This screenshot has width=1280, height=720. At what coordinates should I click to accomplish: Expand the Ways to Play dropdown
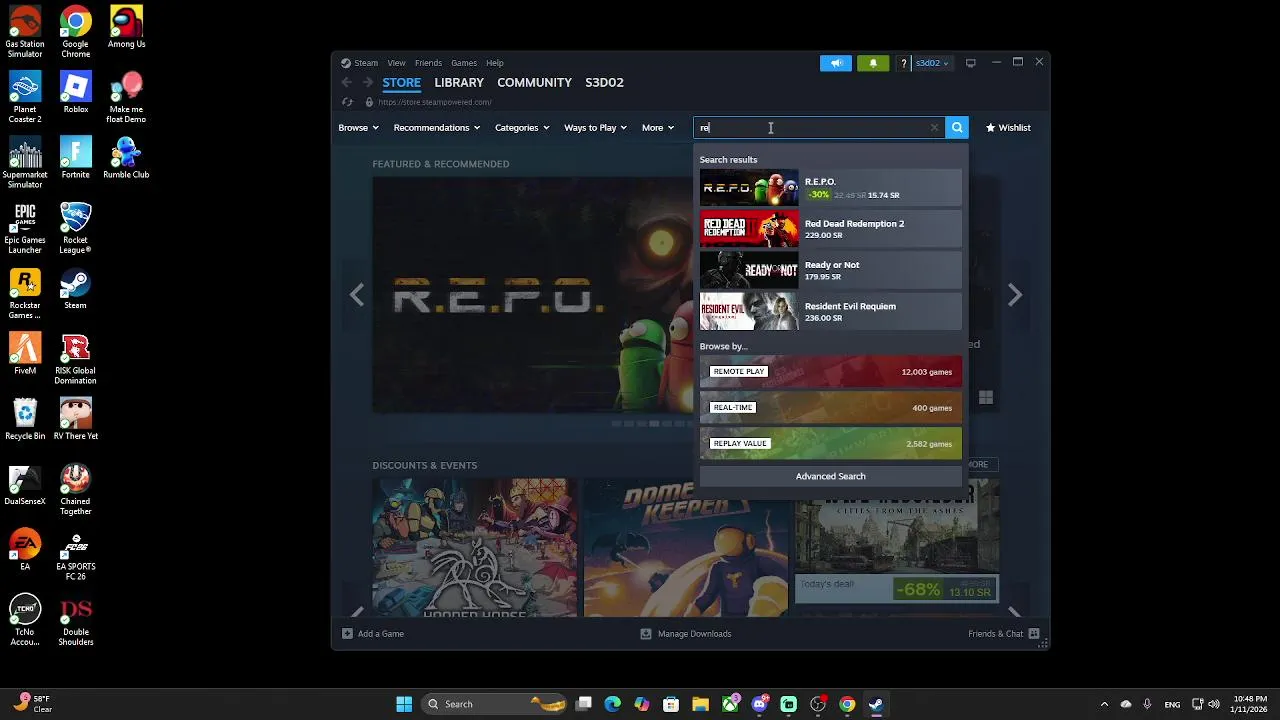click(595, 128)
